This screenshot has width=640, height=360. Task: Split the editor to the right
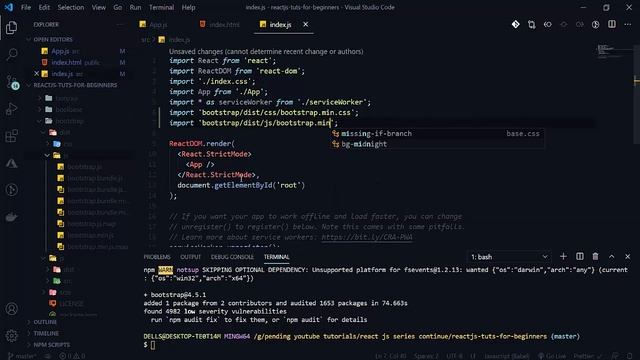[611, 24]
